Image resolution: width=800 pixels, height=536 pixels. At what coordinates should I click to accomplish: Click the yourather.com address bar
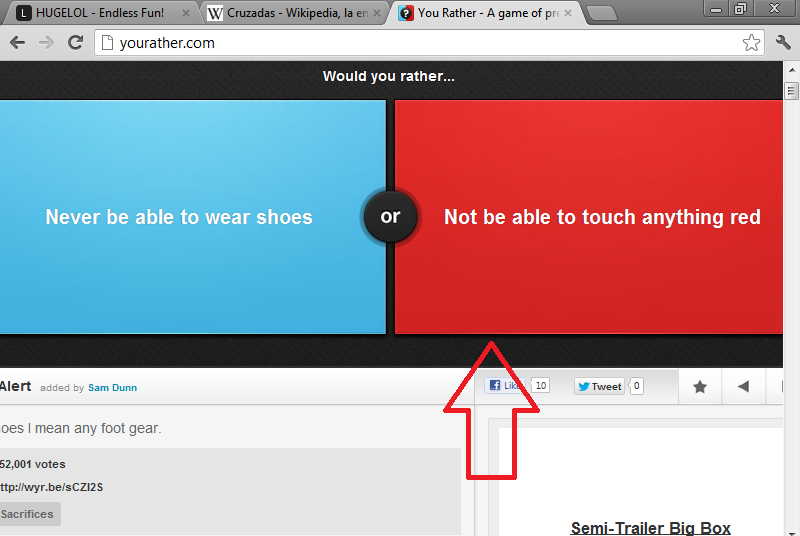click(x=420, y=43)
